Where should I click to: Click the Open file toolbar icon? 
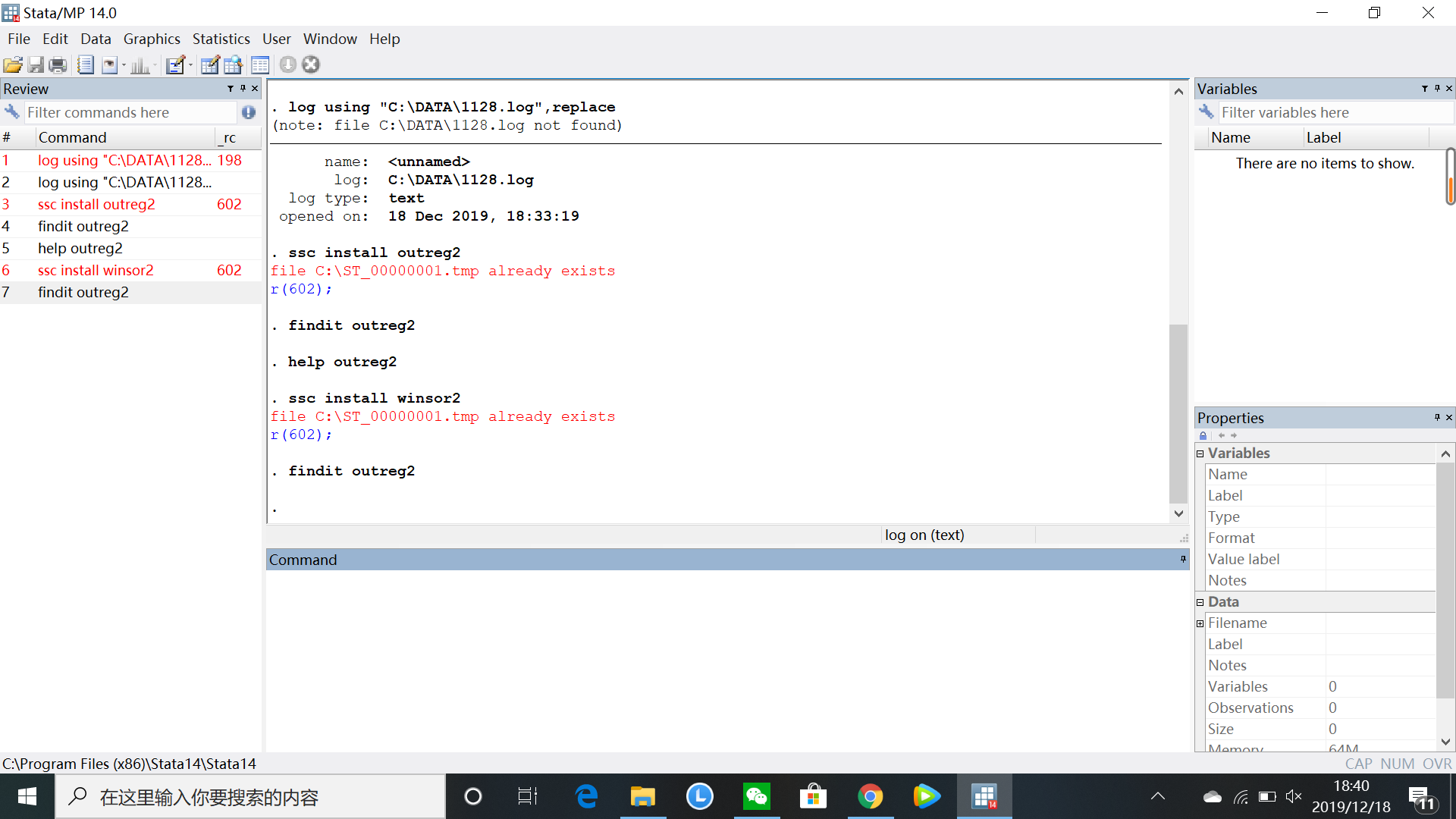click(13, 65)
